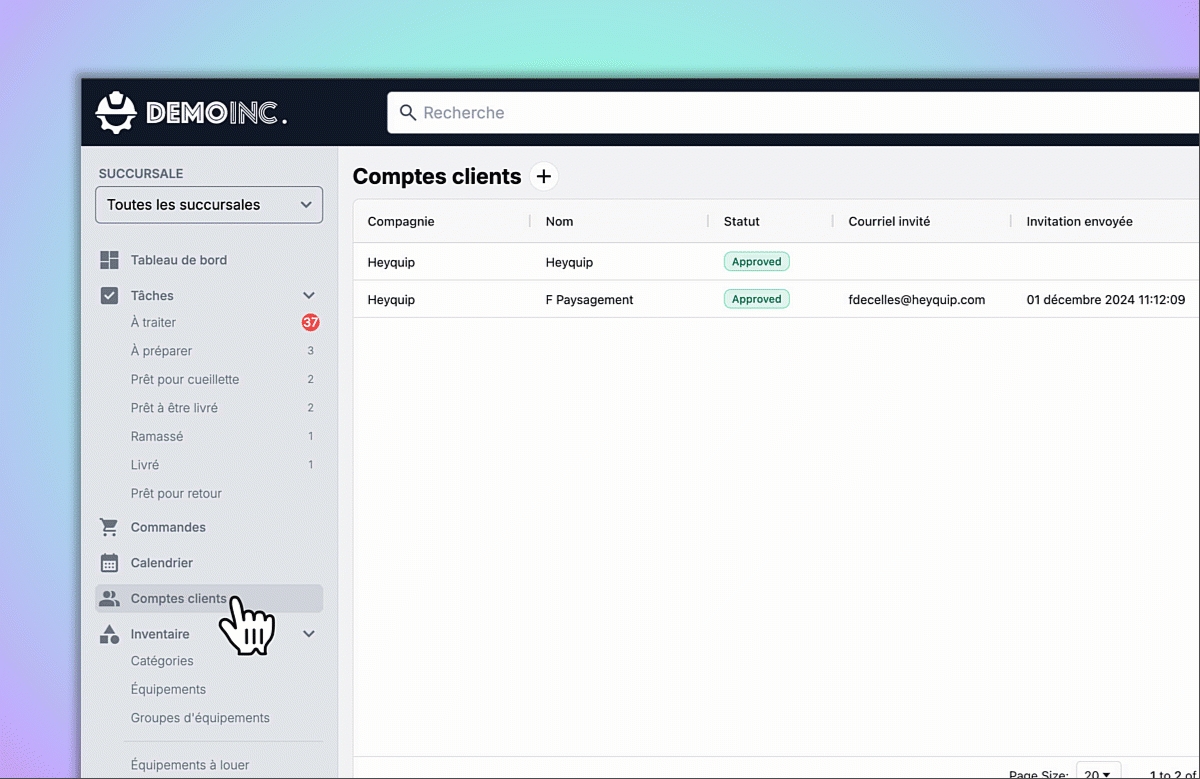
Task: Open the Page Size dropdown
Action: click(x=1097, y=772)
